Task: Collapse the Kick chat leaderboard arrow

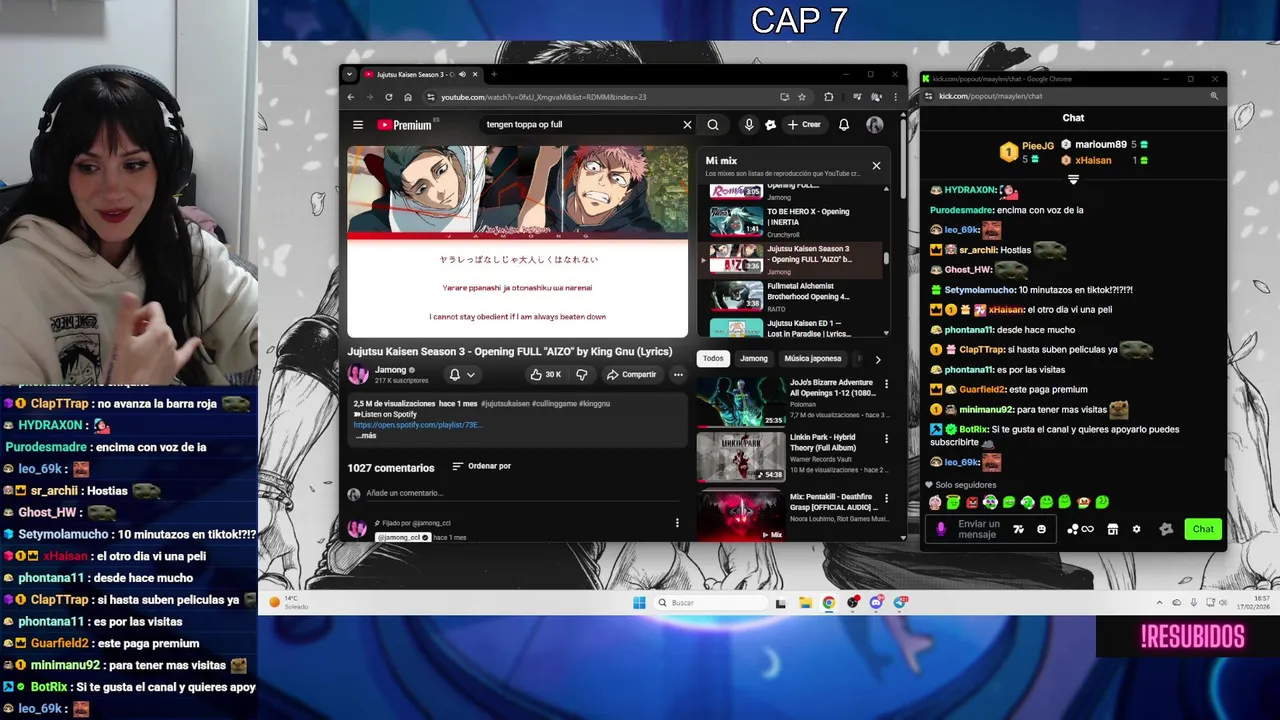Action: pyautogui.click(x=1073, y=180)
